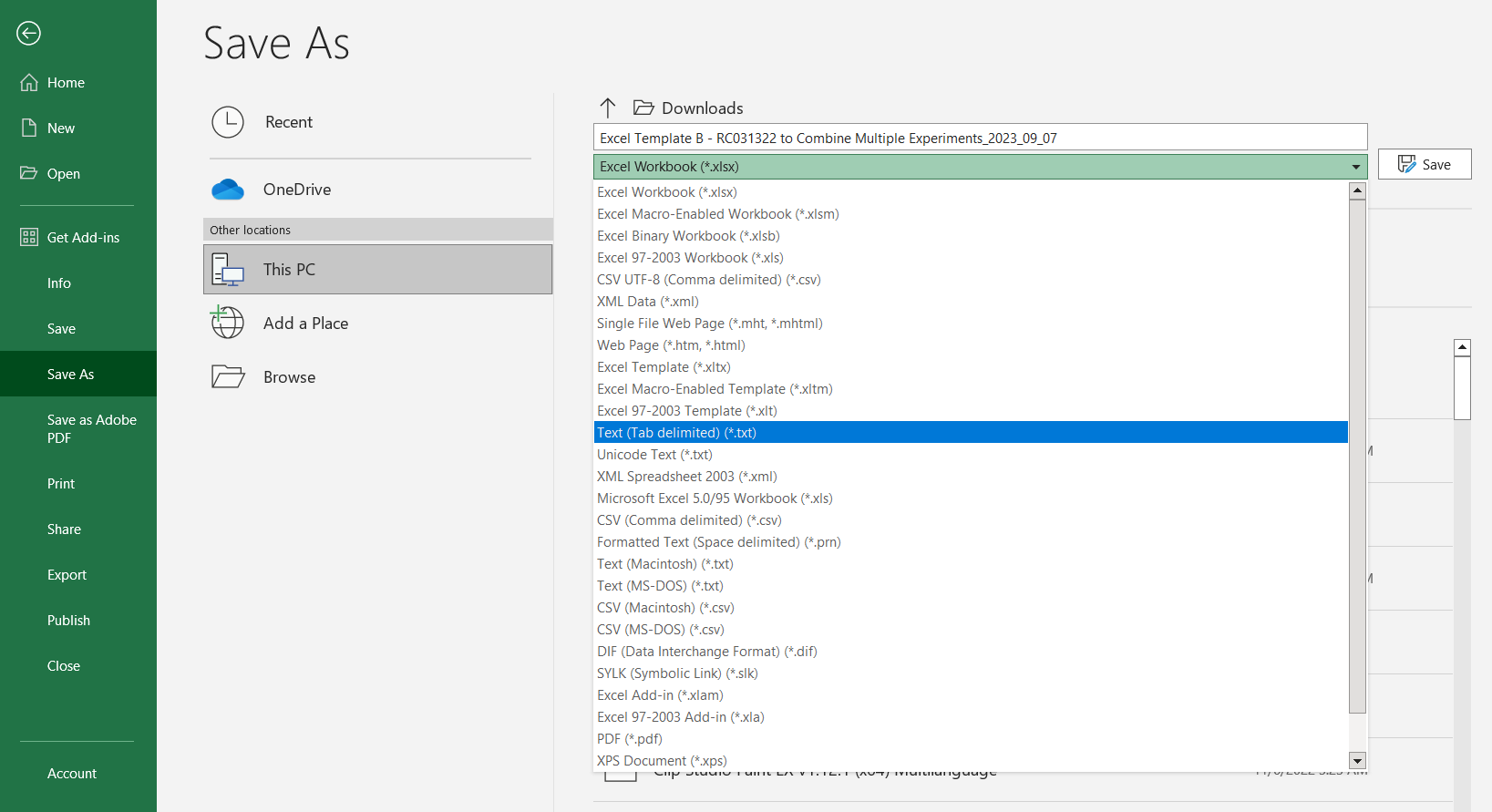This screenshot has height=812, width=1492.
Task: Click the New document icon
Action: point(29,128)
